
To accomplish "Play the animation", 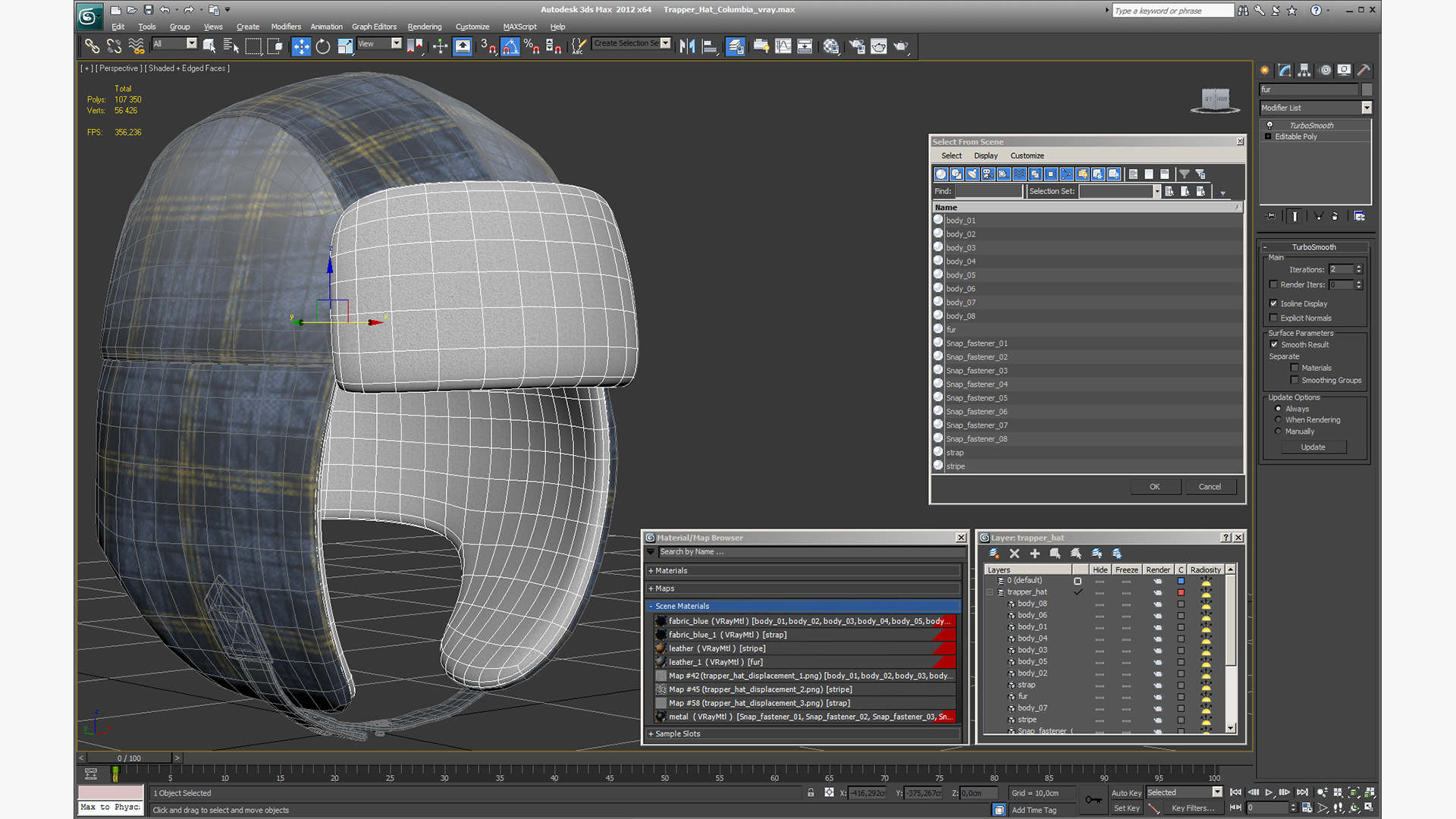I will (1269, 792).
